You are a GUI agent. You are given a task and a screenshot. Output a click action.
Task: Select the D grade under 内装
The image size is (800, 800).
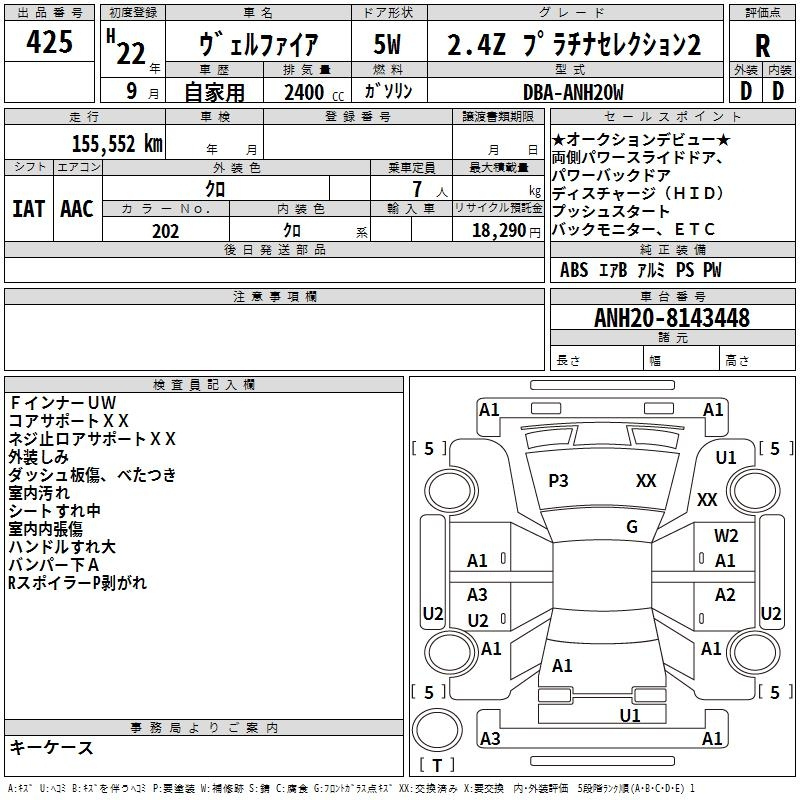(x=778, y=91)
